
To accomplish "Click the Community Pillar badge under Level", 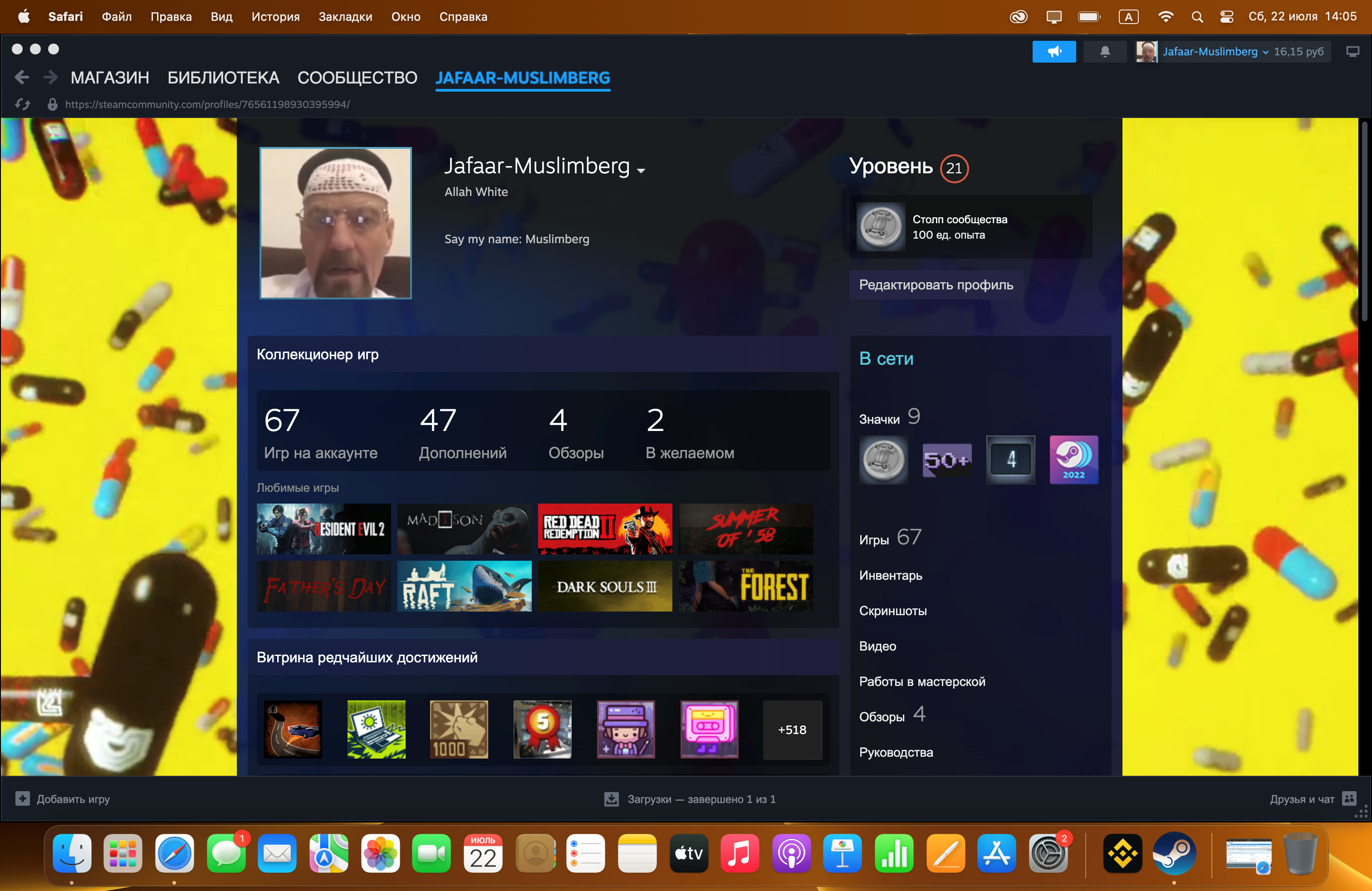I will tap(880, 227).
